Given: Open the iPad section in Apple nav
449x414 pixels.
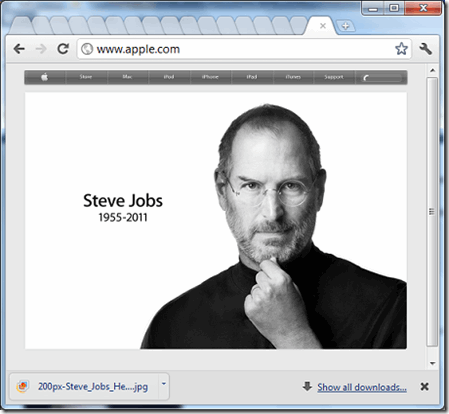Looking at the screenshot, I should 252,77.
